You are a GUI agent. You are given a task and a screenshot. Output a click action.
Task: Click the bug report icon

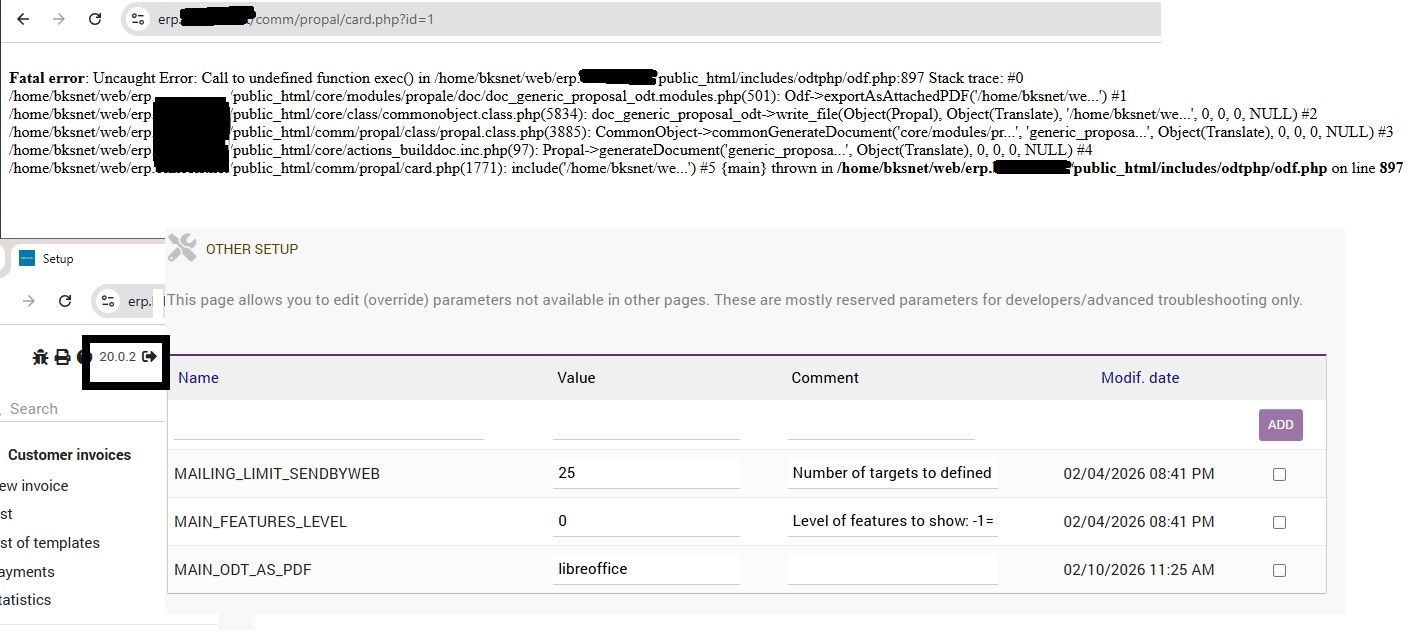coord(40,357)
